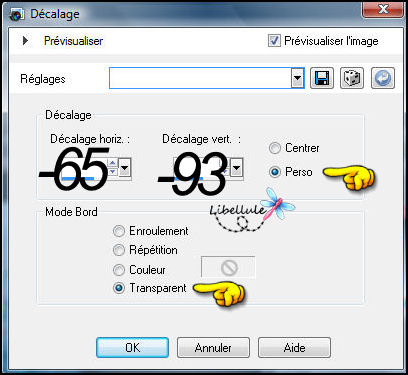Open the Décalage horiz. slider dropdown
This screenshot has height=375, width=408.
(x=125, y=167)
